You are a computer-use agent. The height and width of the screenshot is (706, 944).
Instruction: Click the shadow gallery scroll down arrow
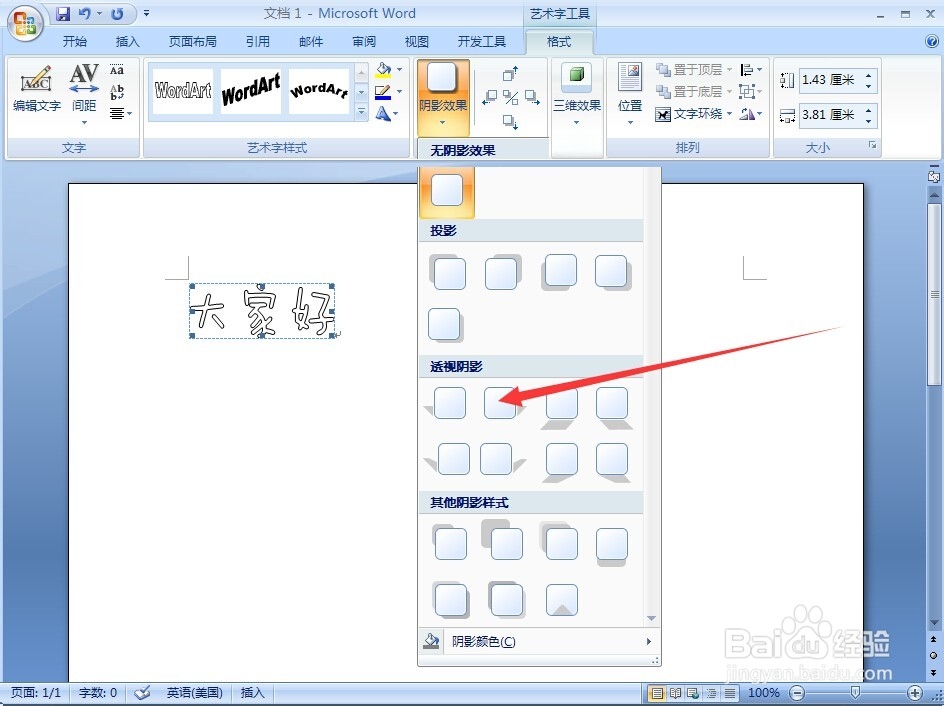click(x=651, y=618)
